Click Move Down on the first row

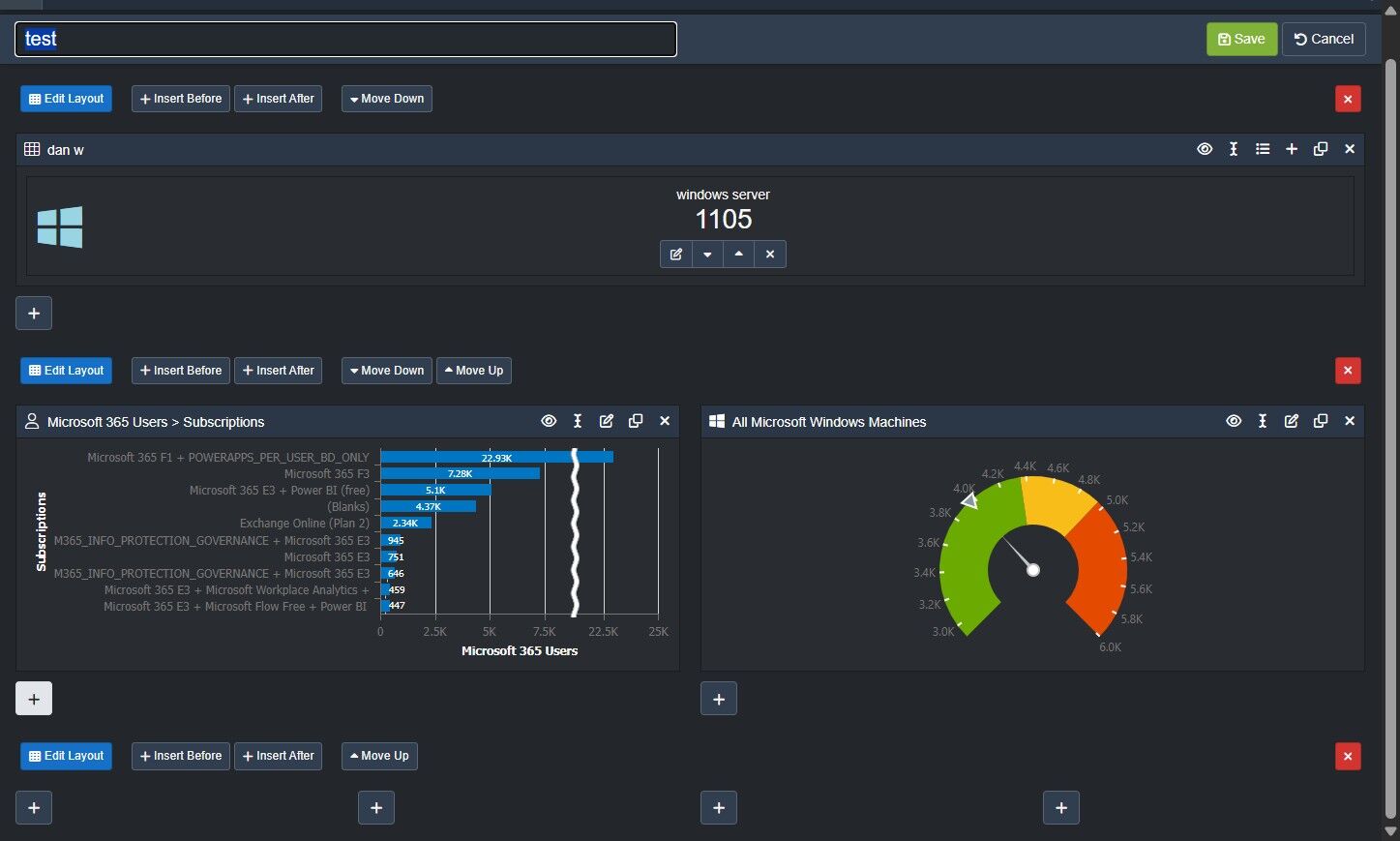tap(386, 99)
